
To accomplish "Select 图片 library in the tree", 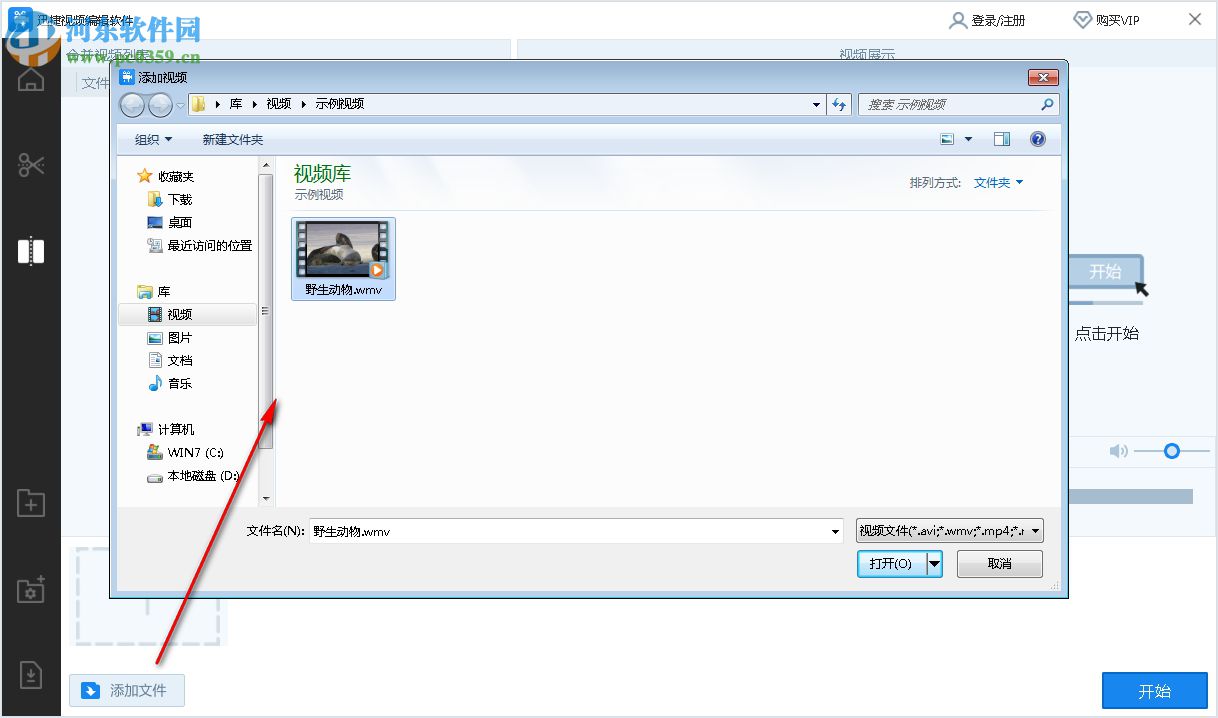I will click(170, 338).
